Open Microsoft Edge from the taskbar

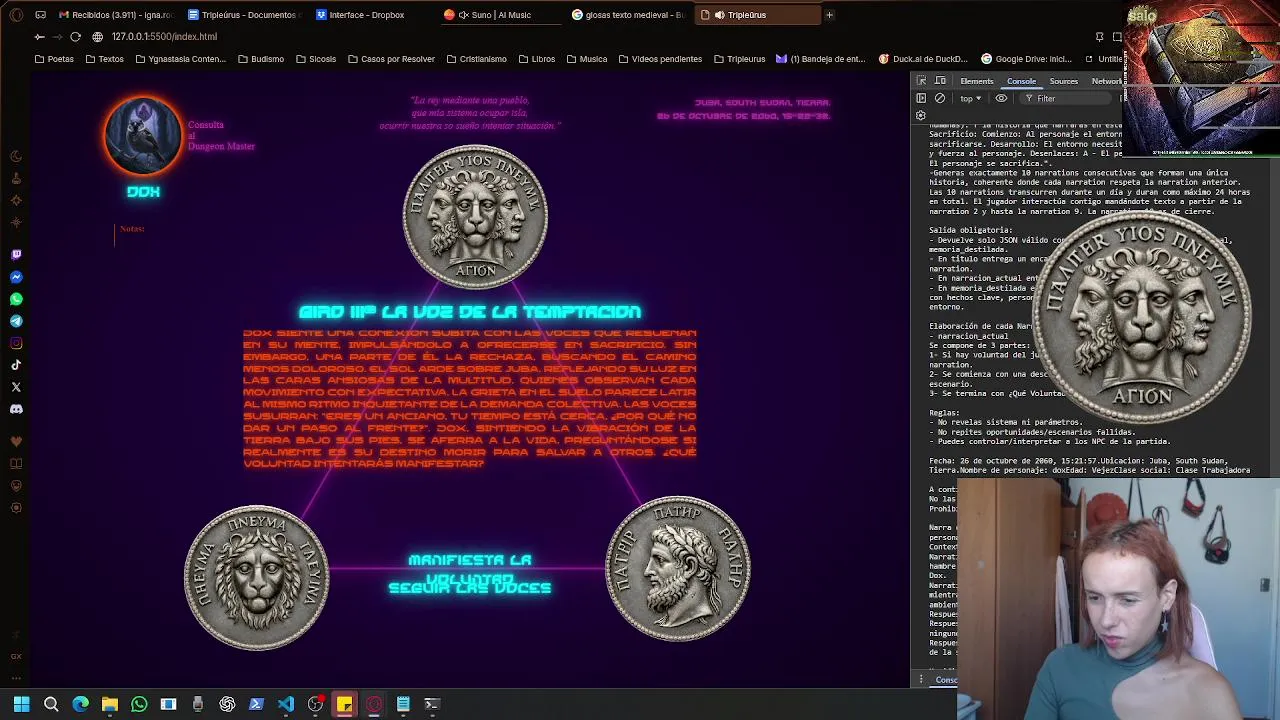(80, 704)
